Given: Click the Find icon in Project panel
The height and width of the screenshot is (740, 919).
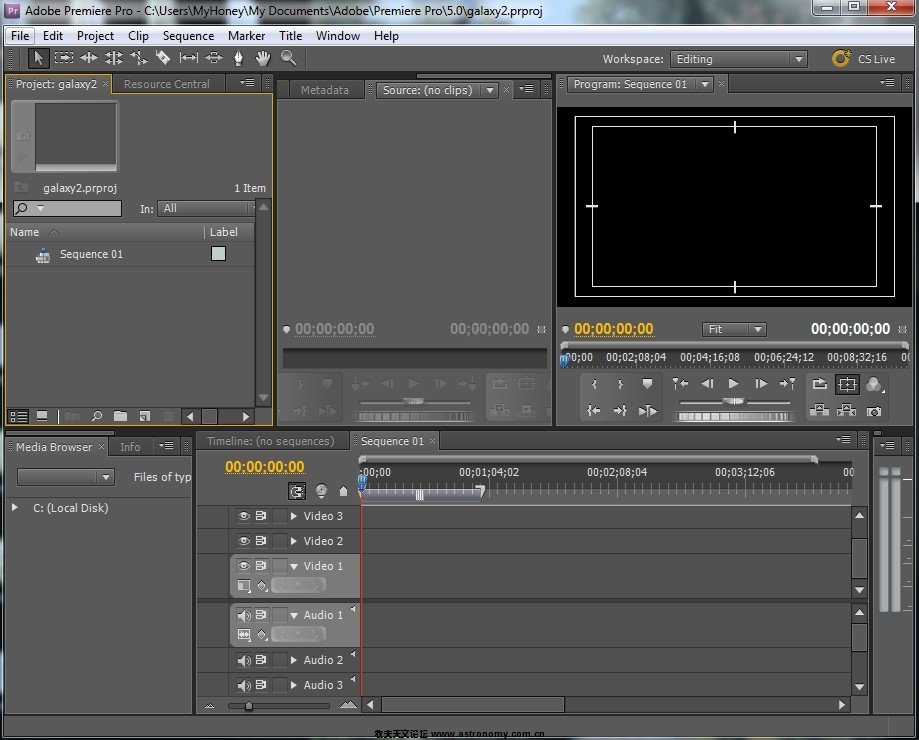Looking at the screenshot, I should [x=97, y=416].
